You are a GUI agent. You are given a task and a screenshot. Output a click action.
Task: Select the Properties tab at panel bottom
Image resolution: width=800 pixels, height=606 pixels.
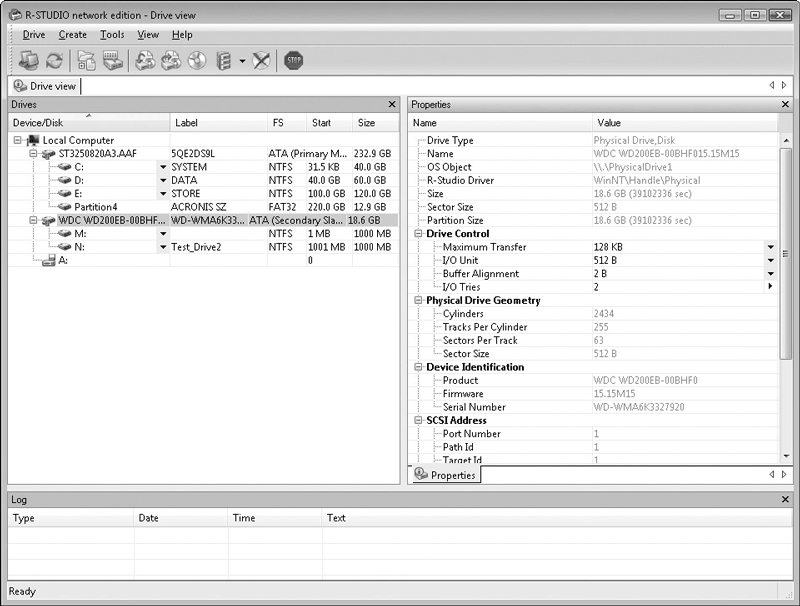tap(445, 475)
